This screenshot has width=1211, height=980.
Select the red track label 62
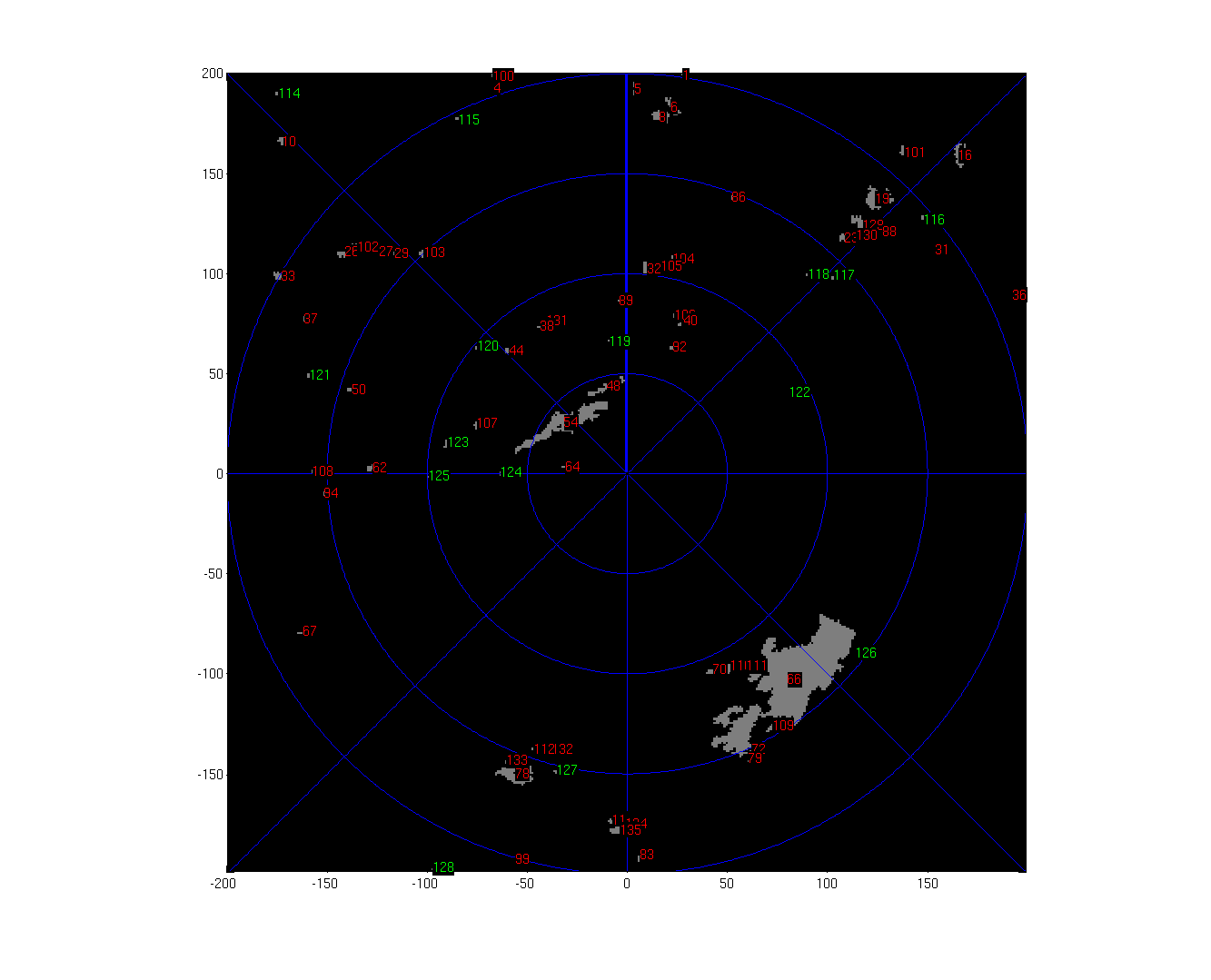click(x=380, y=468)
